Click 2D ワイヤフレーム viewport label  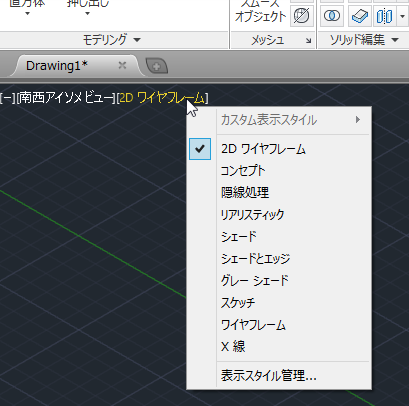coord(162,98)
